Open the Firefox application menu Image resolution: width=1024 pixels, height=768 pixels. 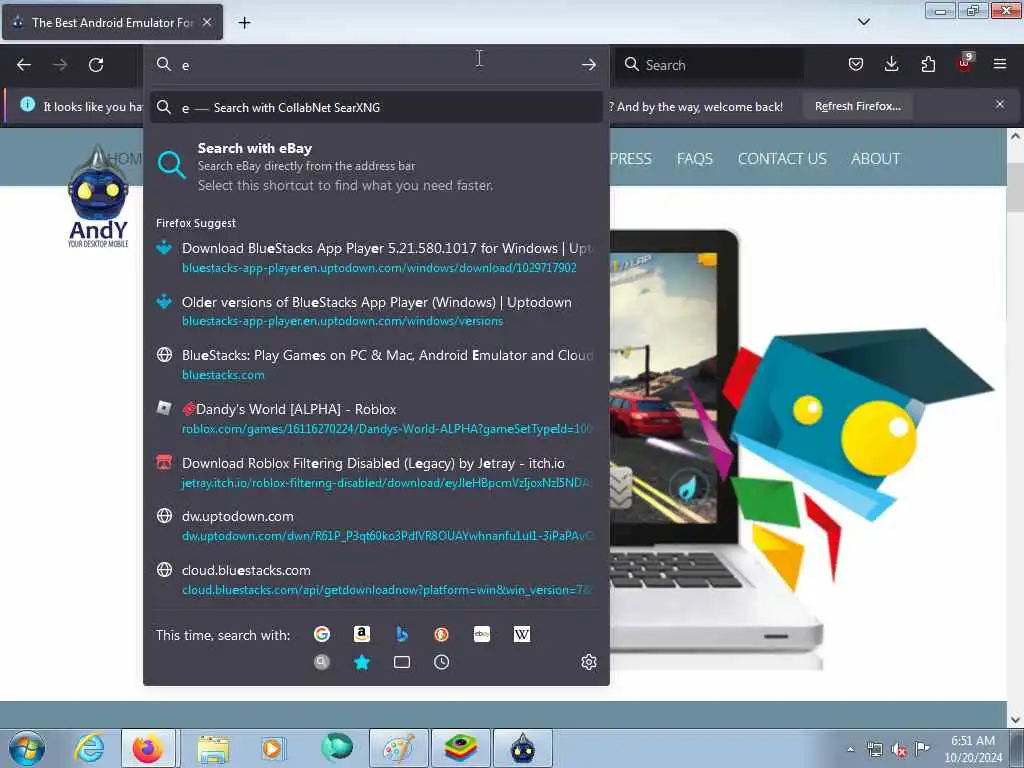click(x=1000, y=64)
